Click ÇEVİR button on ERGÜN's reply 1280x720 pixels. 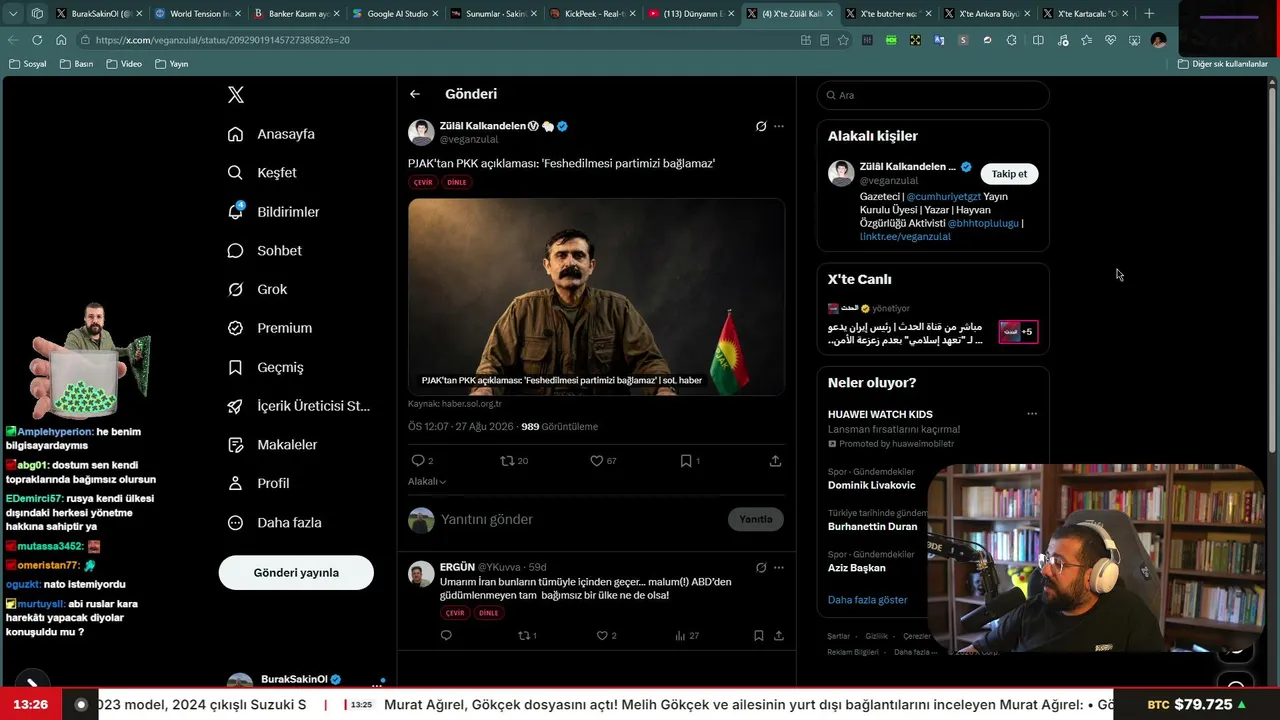[x=456, y=613]
